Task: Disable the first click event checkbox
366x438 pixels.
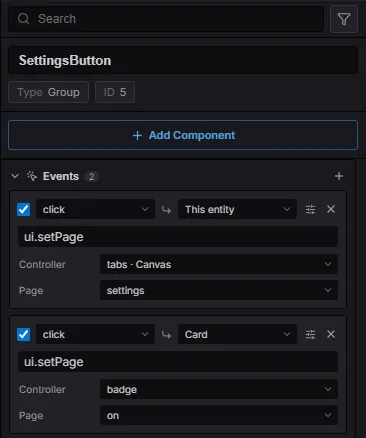Action: (x=24, y=209)
